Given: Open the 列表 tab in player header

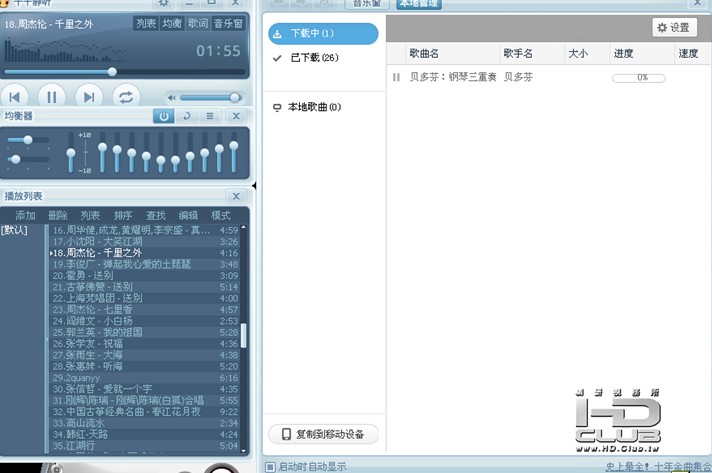Looking at the screenshot, I should (x=146, y=23).
